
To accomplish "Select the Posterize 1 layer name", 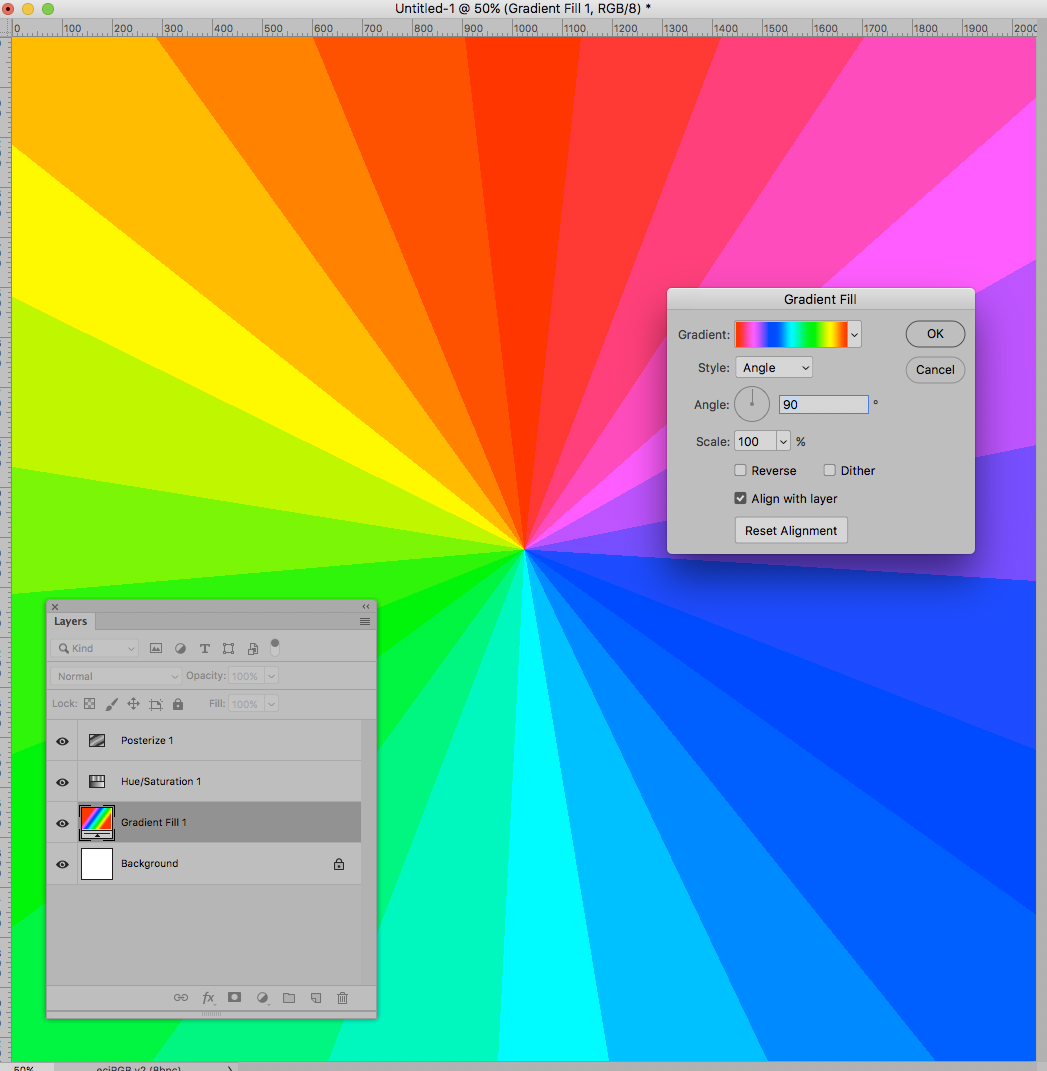I will 147,740.
